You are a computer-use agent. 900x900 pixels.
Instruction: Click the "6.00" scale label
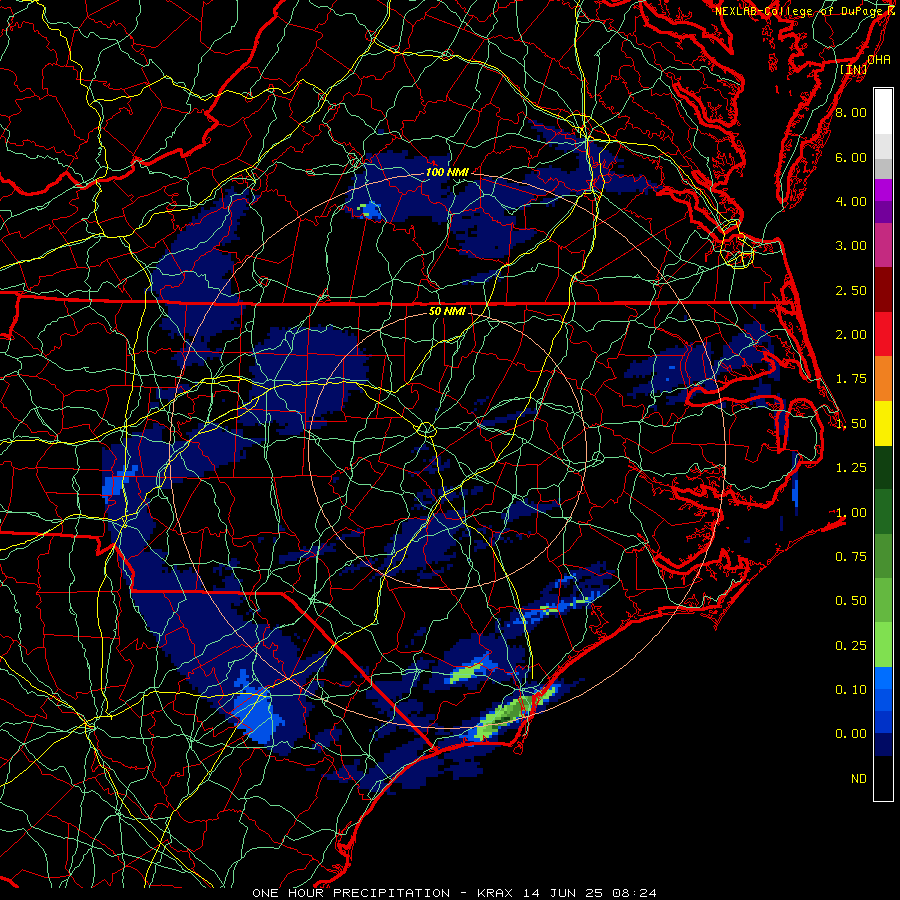click(851, 157)
